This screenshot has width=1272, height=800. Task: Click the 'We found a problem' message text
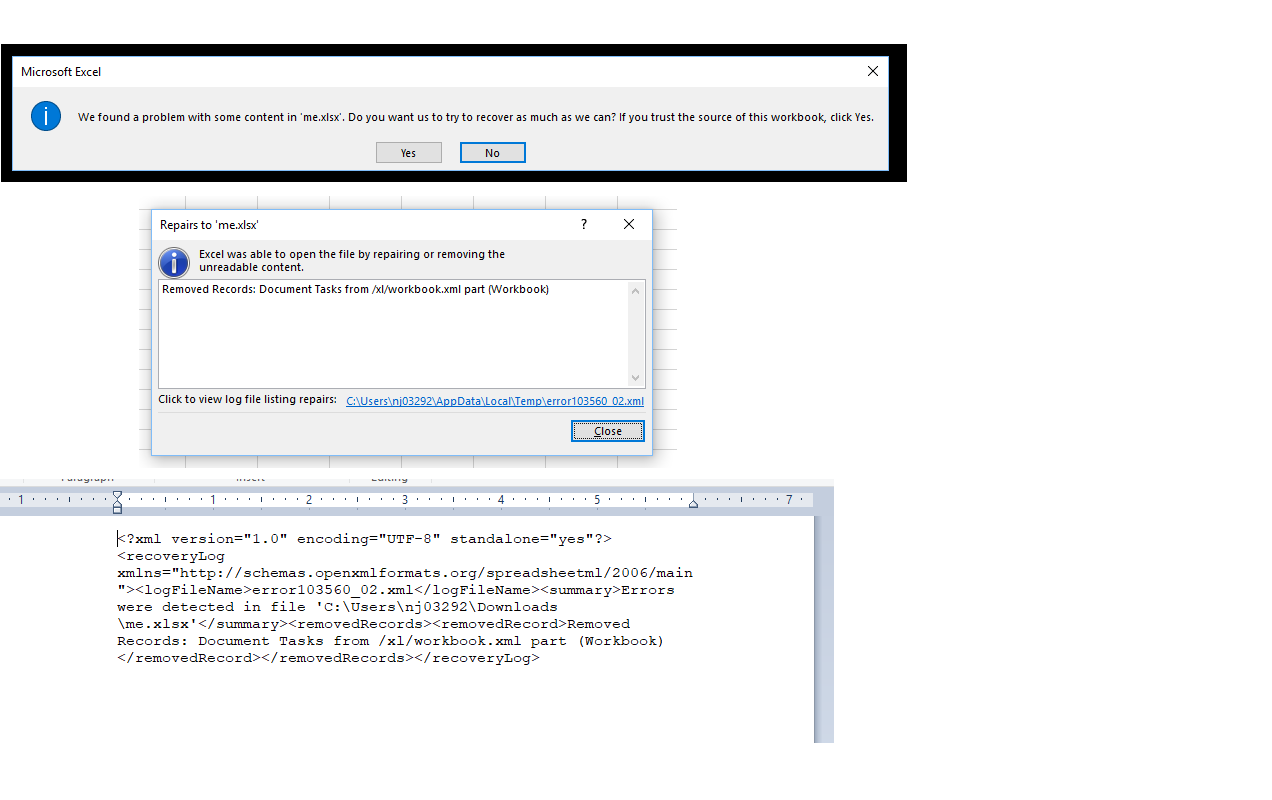(476, 117)
